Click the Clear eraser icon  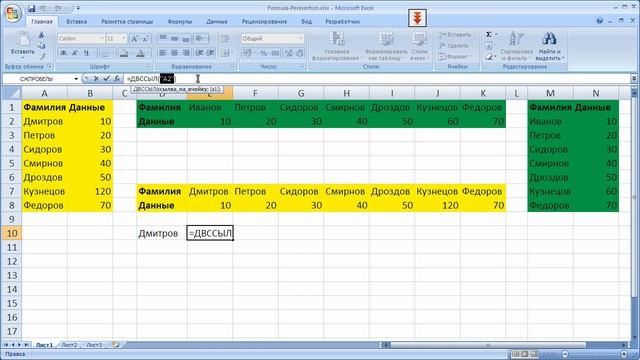[489, 57]
